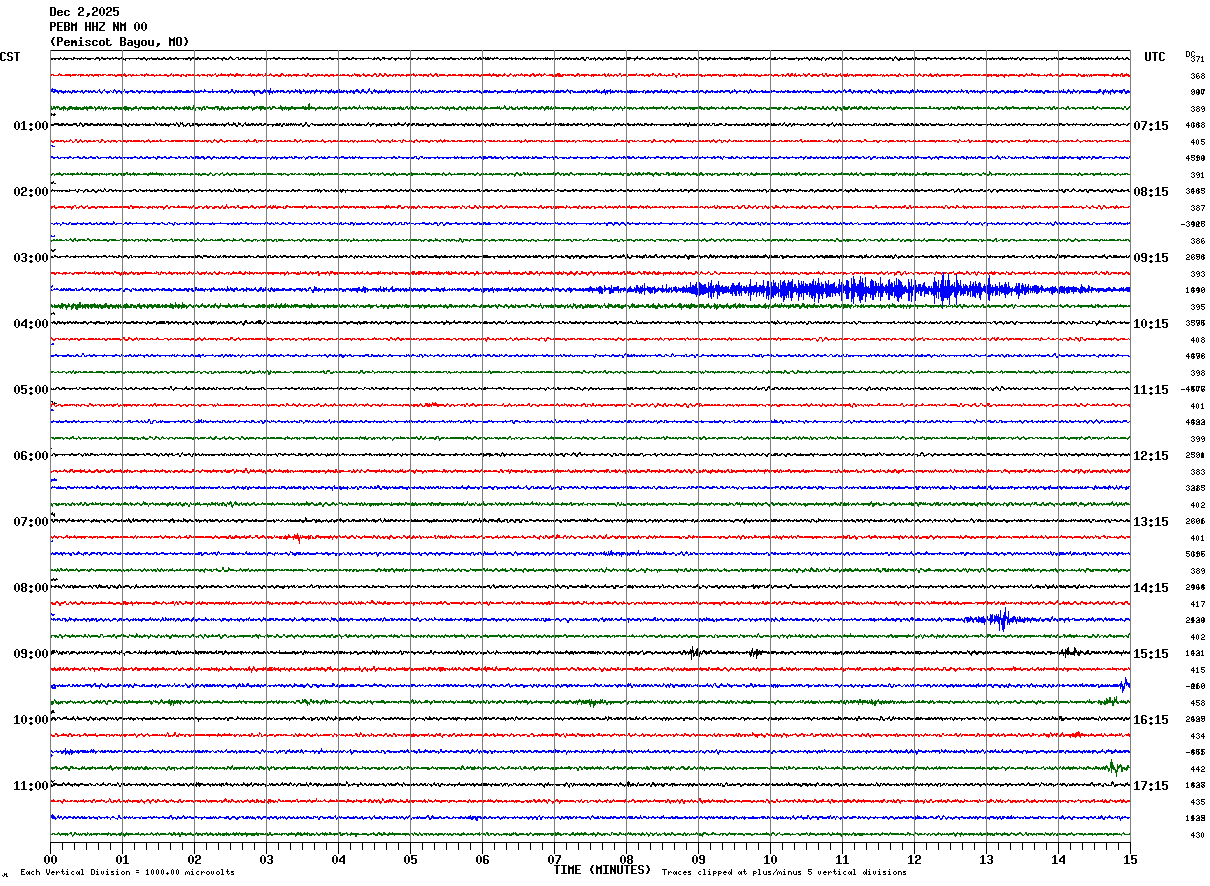1210x886 pixels.
Task: Click minute 10 on the time axis
Action: (x=770, y=859)
